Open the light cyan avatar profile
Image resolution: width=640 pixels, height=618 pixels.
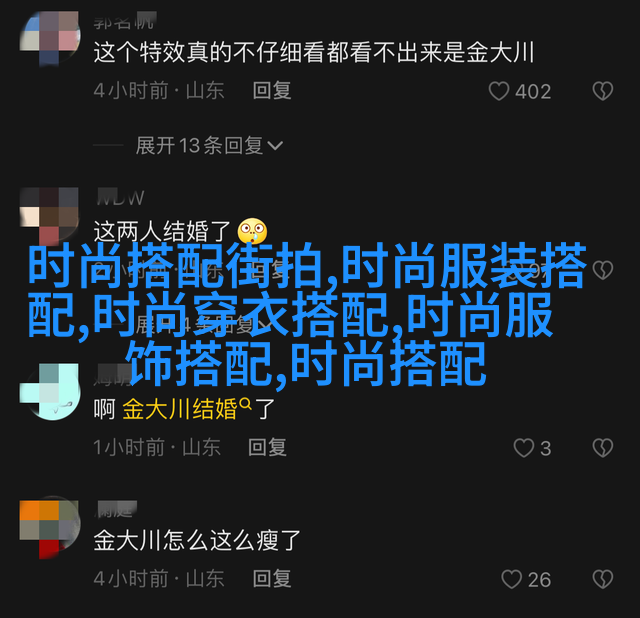[50, 392]
